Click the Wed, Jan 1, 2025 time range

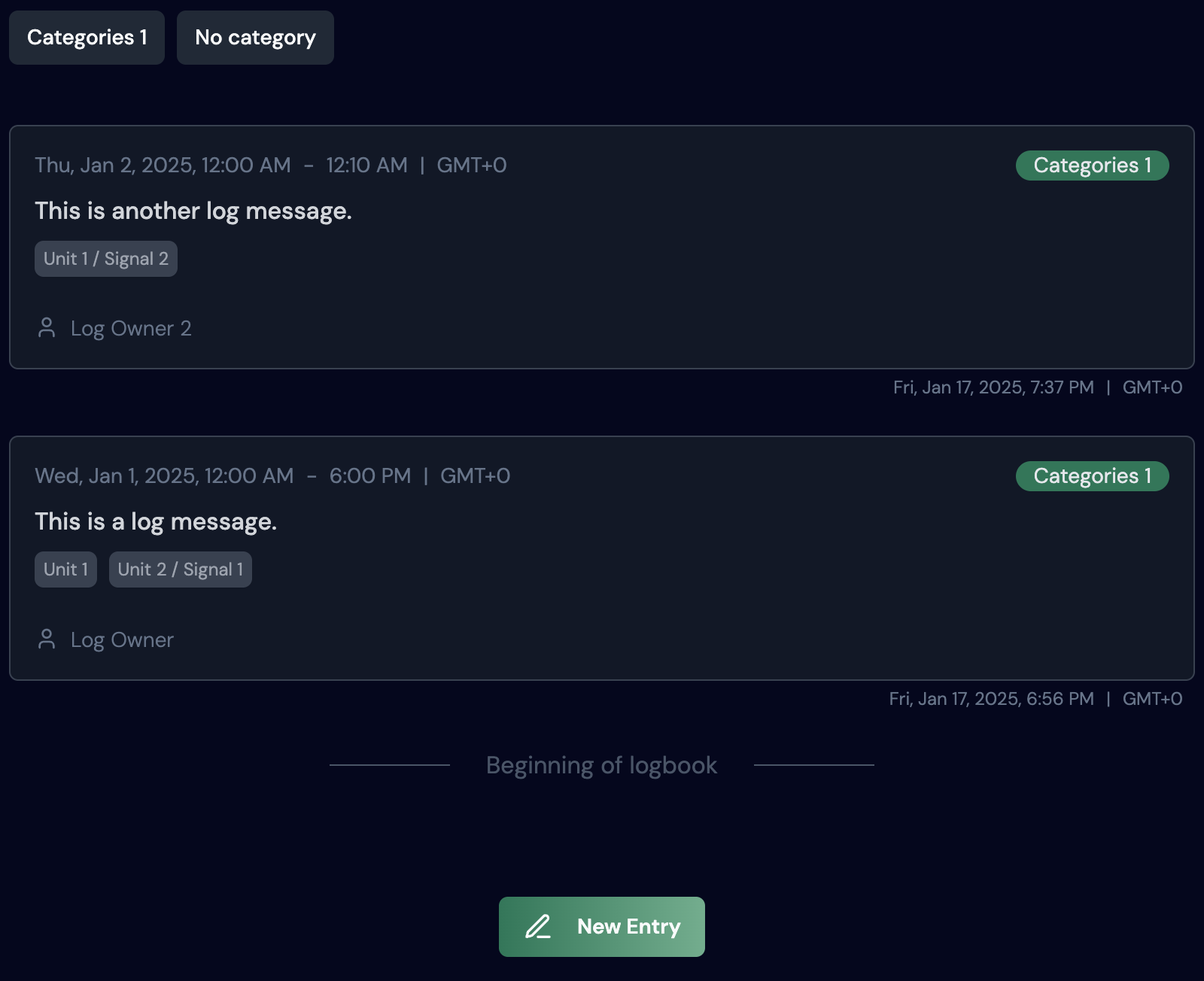click(x=272, y=476)
